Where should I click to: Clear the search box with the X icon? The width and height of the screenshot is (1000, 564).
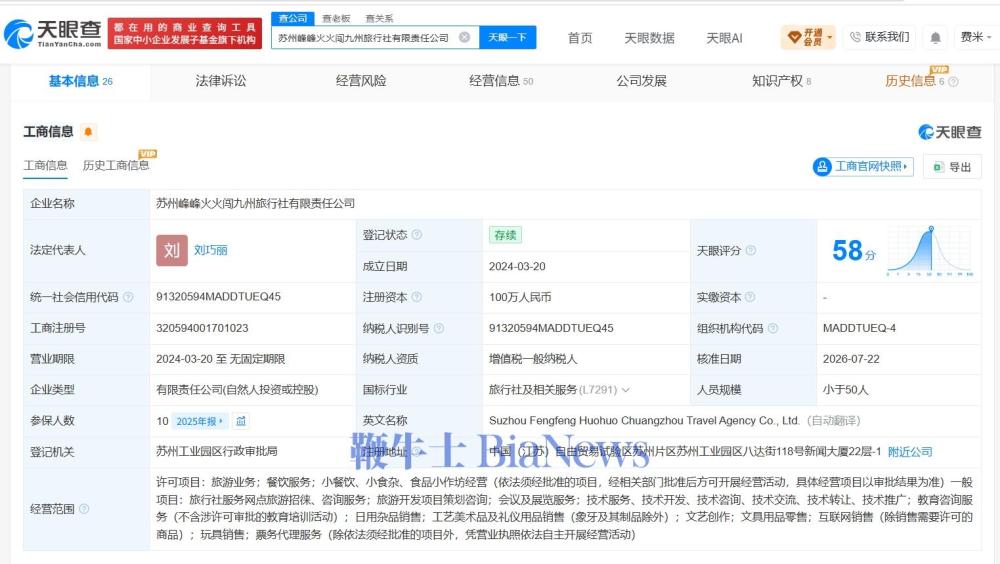[x=465, y=38]
